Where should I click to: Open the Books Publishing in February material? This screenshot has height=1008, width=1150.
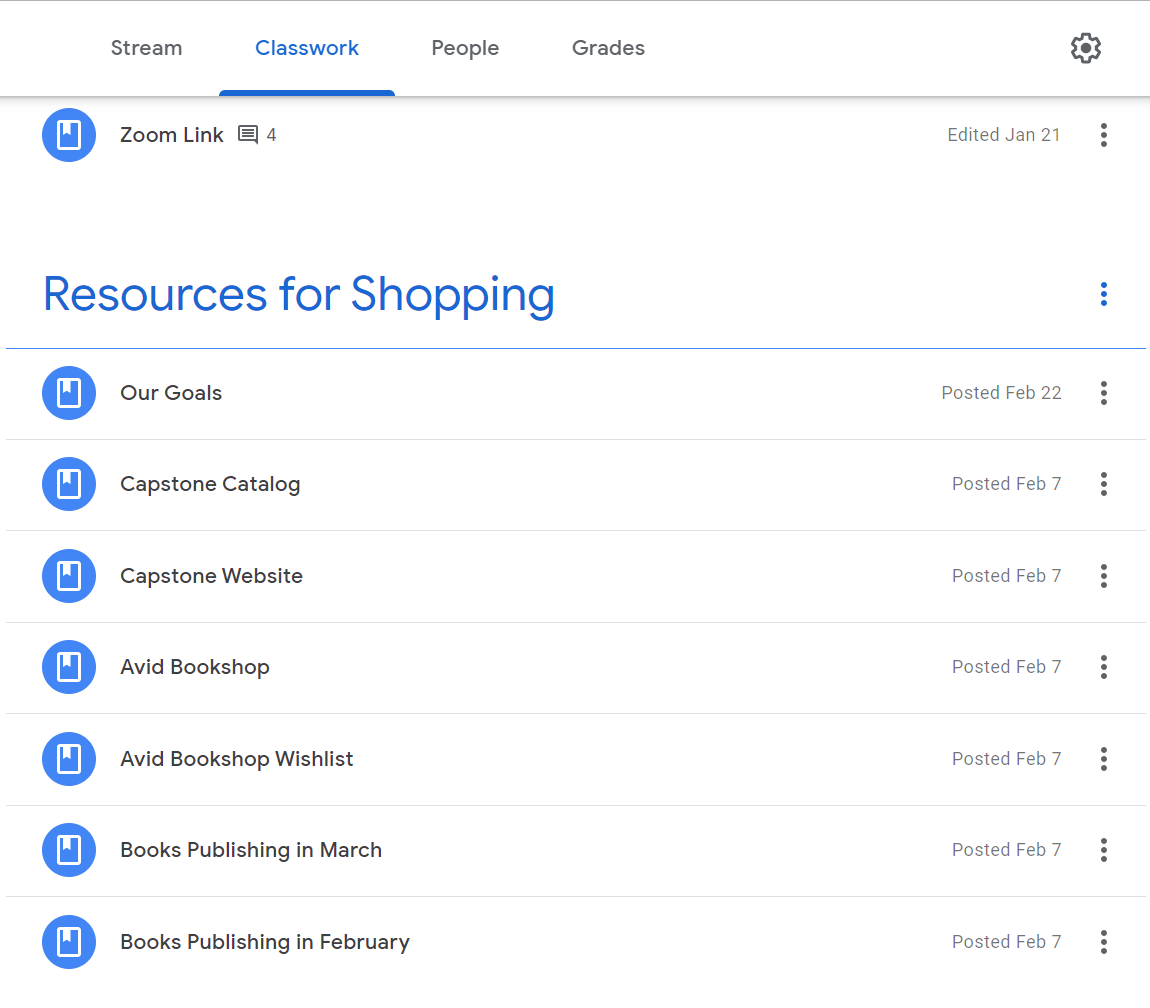[265, 942]
